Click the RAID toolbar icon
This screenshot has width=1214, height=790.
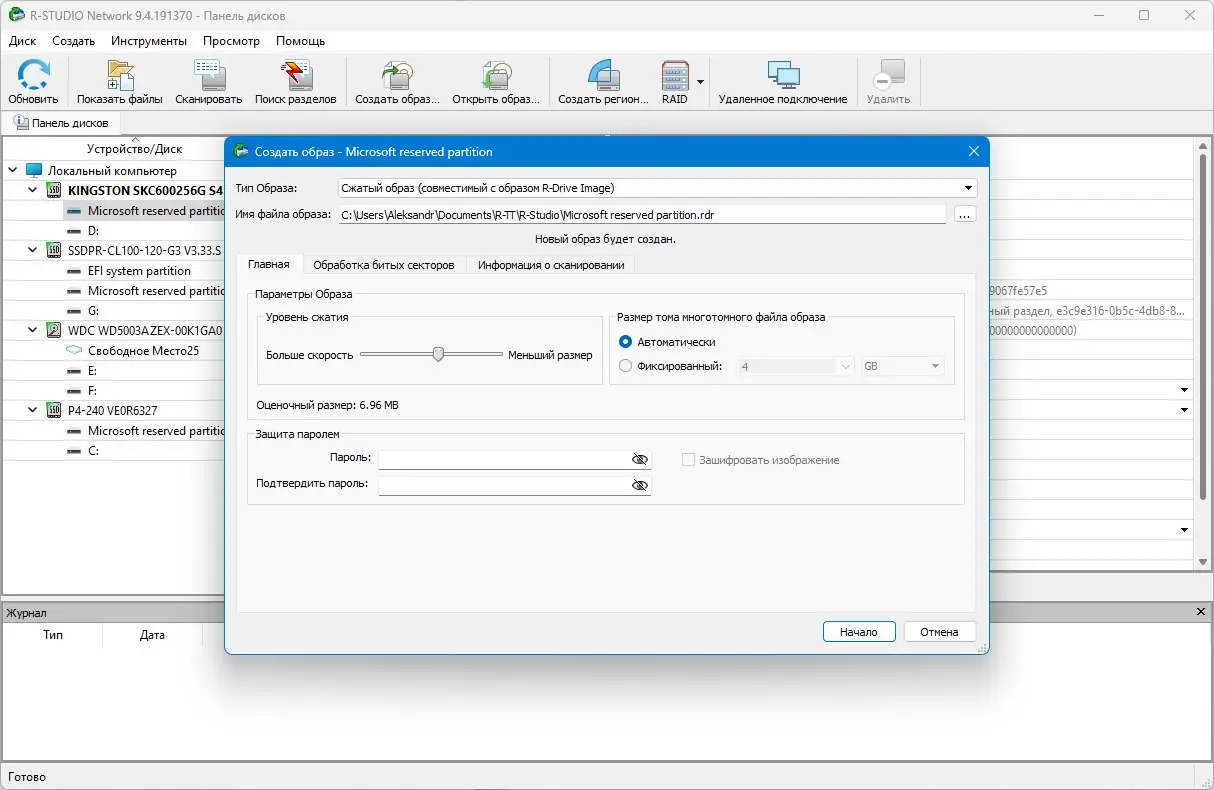click(x=676, y=75)
